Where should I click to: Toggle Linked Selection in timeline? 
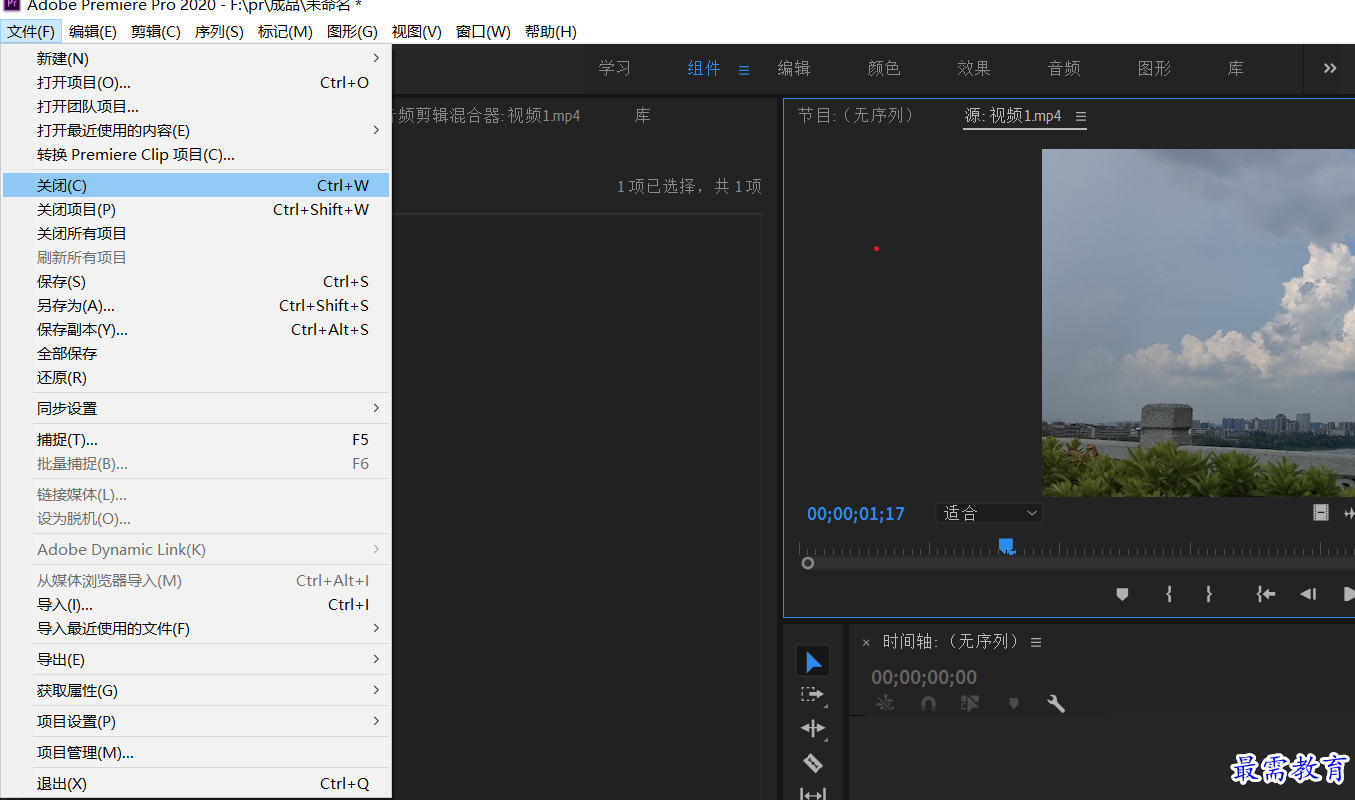tap(970, 704)
